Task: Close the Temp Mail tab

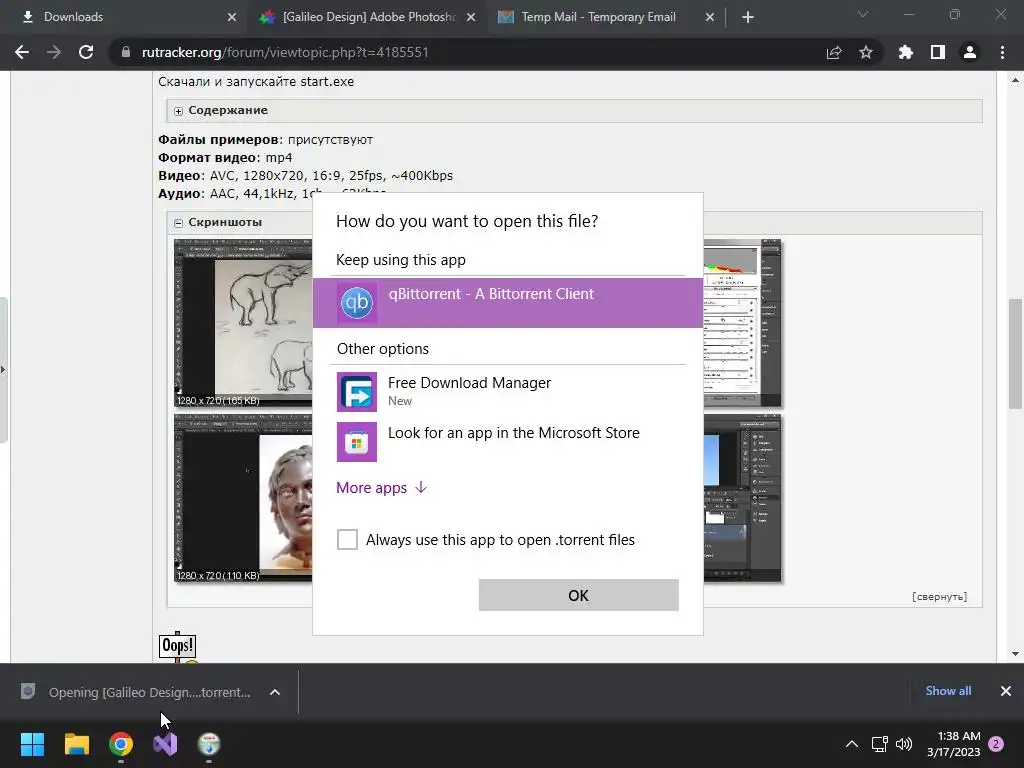Action: click(710, 17)
